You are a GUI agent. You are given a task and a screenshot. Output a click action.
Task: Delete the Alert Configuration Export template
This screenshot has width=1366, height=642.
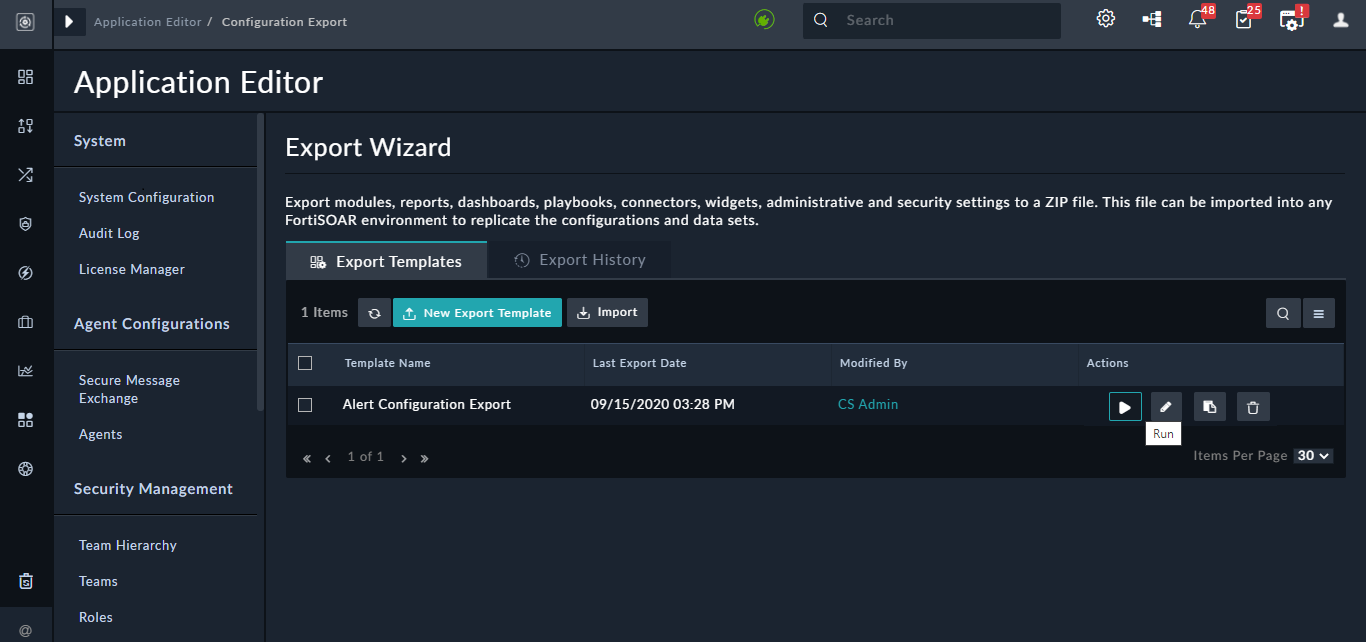[1253, 406]
